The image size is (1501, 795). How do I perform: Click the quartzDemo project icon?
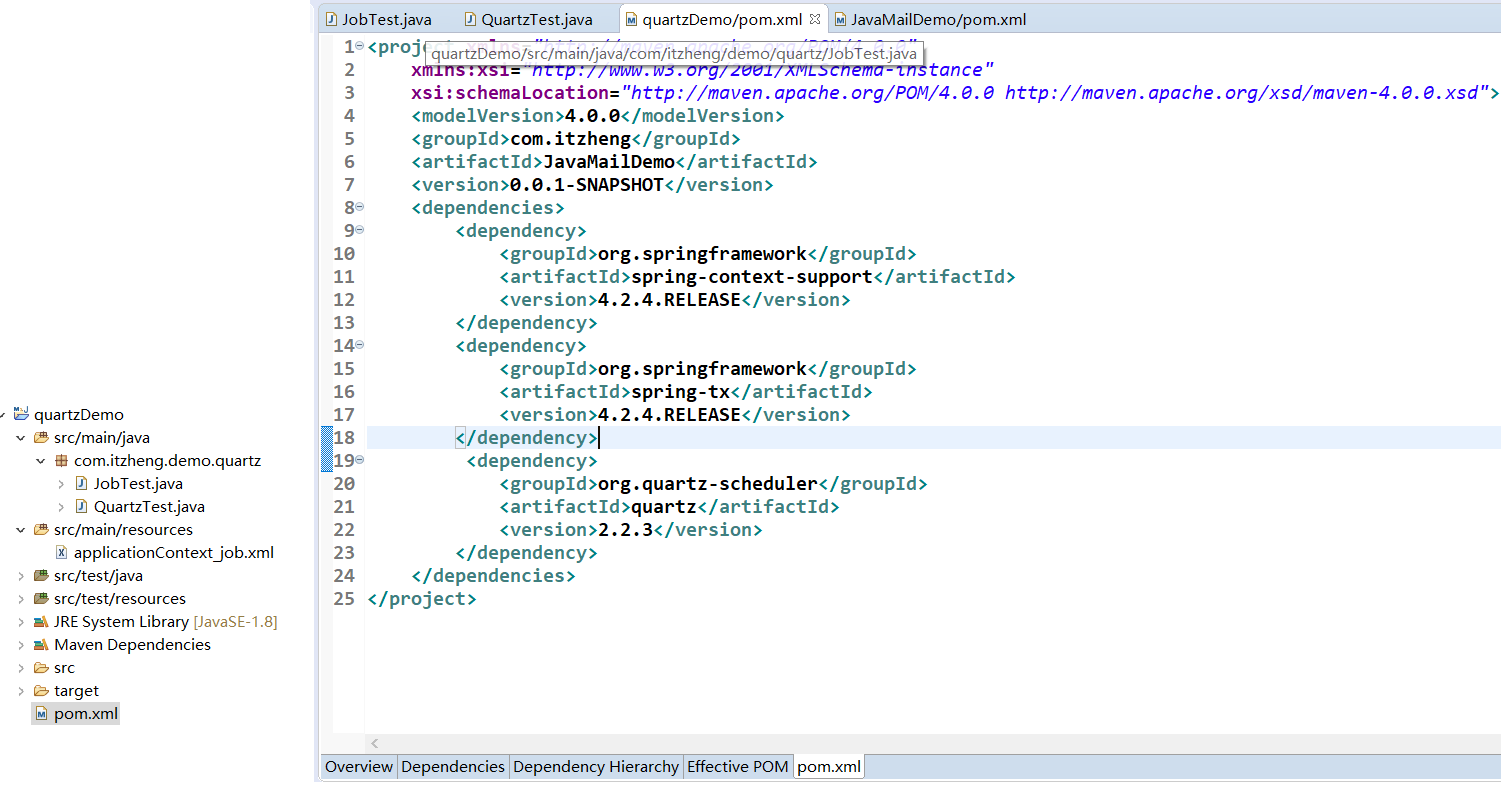coord(21,414)
